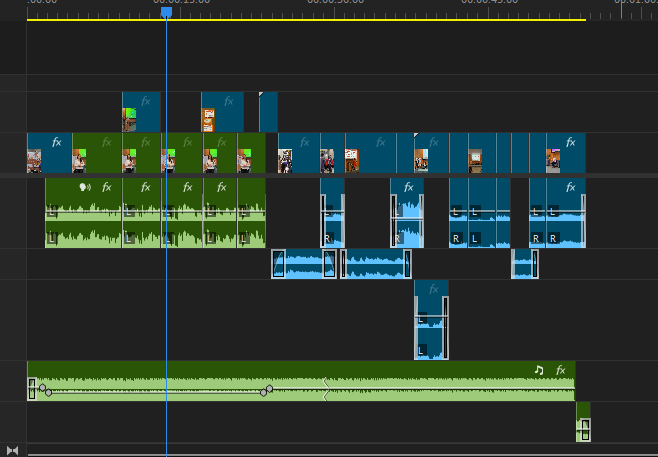This screenshot has height=457, width=658.
Task: Click the fx badge on the crowd thumbnail clip
Action: (305, 143)
